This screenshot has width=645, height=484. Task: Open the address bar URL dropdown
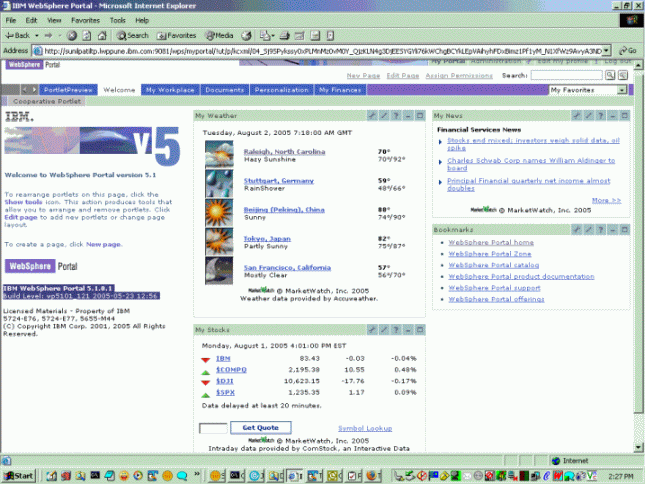[x=605, y=50]
